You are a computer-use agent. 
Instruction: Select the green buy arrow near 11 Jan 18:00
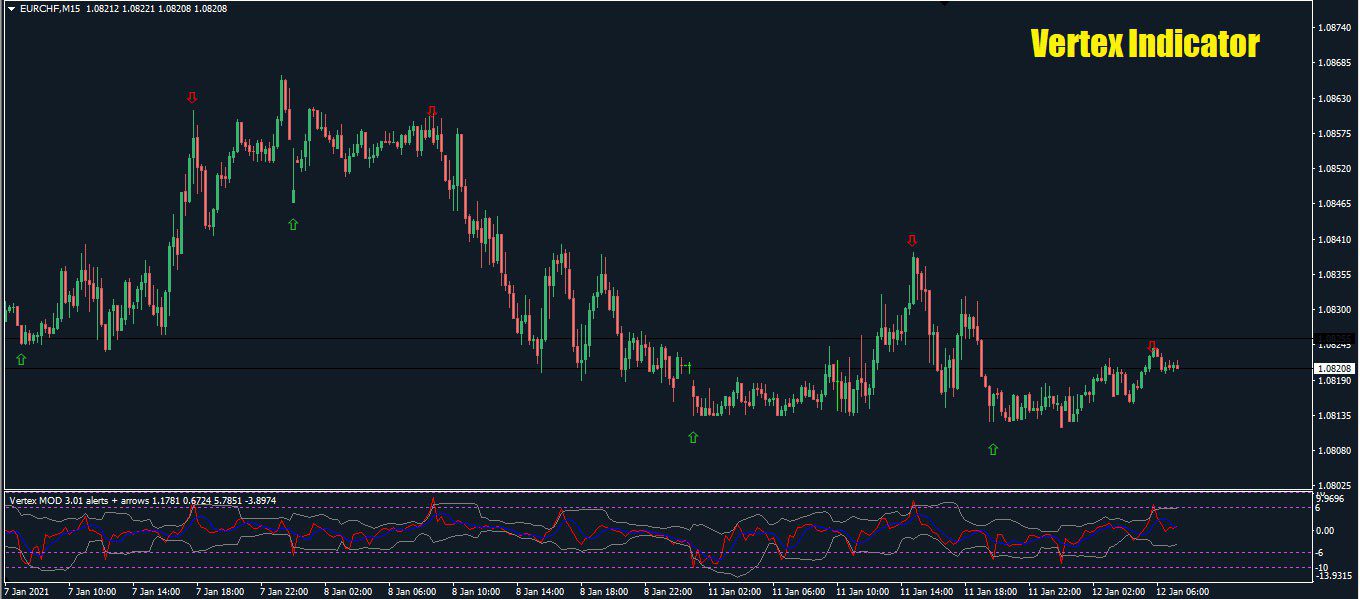[x=992, y=450]
